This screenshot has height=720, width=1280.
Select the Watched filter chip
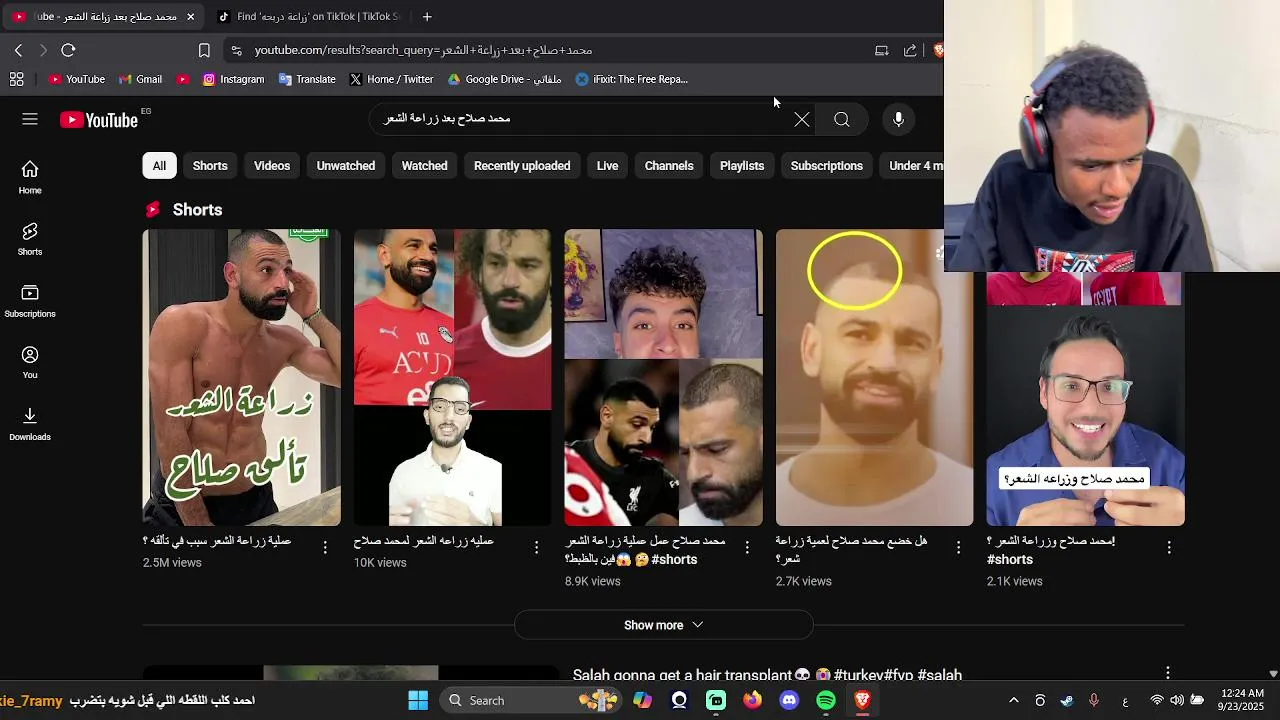(x=424, y=166)
